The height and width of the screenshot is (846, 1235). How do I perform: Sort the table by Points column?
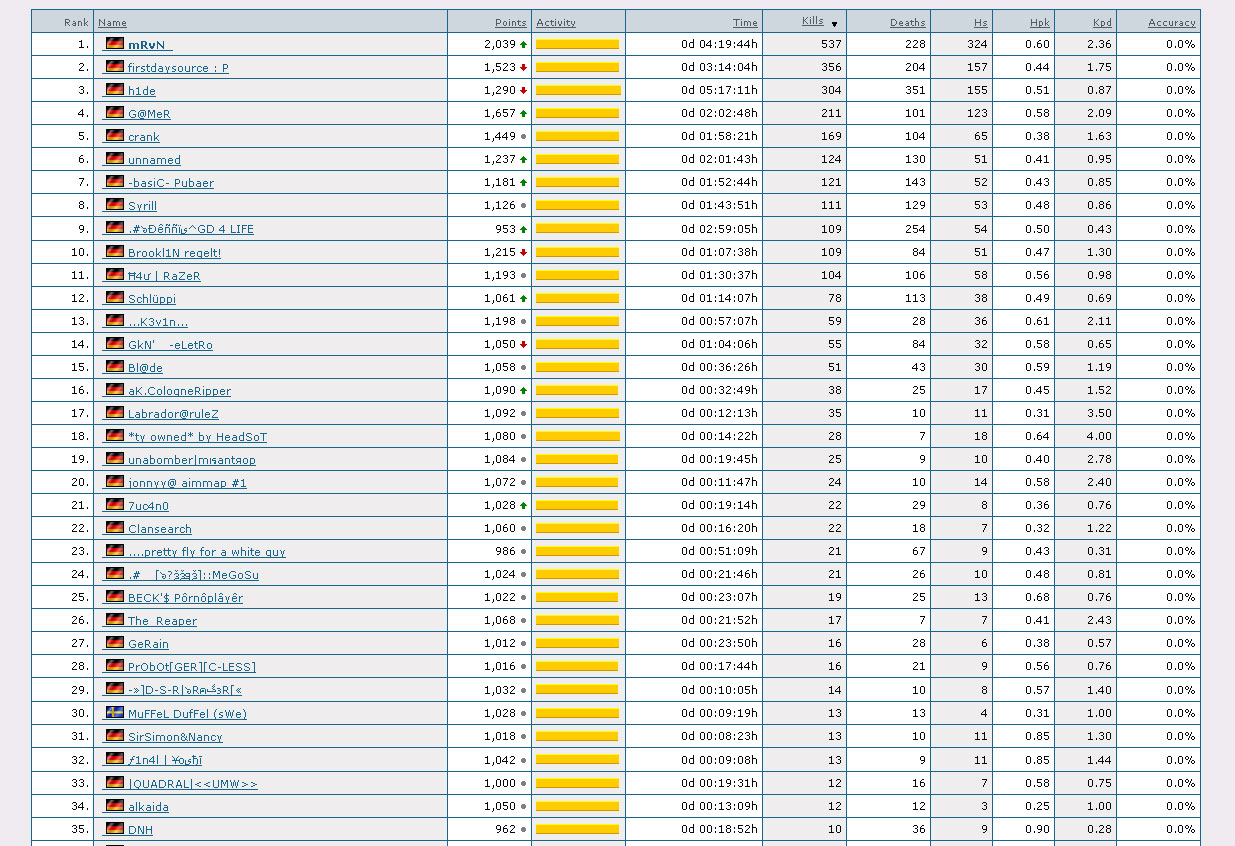coord(510,22)
